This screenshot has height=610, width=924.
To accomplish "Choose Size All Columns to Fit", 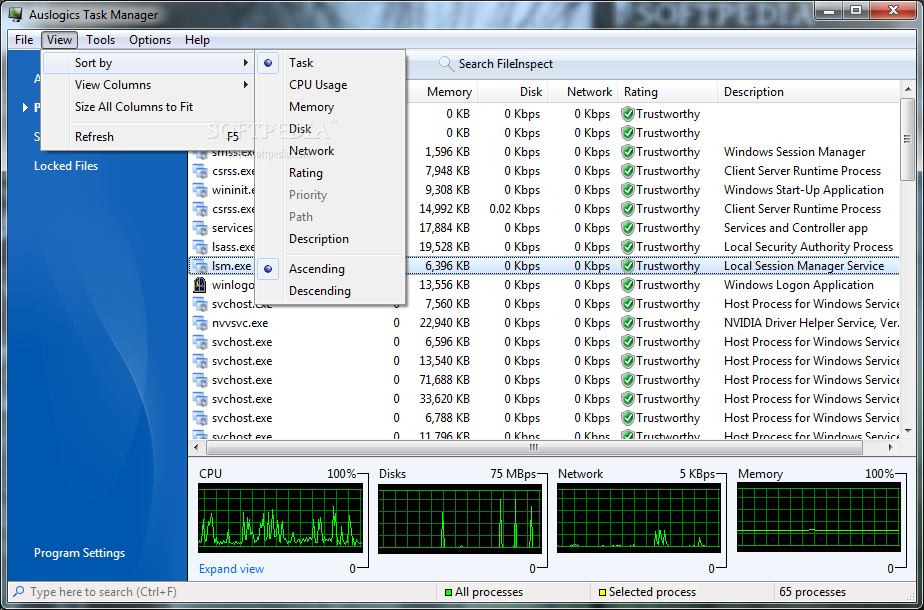I will (x=148, y=107).
